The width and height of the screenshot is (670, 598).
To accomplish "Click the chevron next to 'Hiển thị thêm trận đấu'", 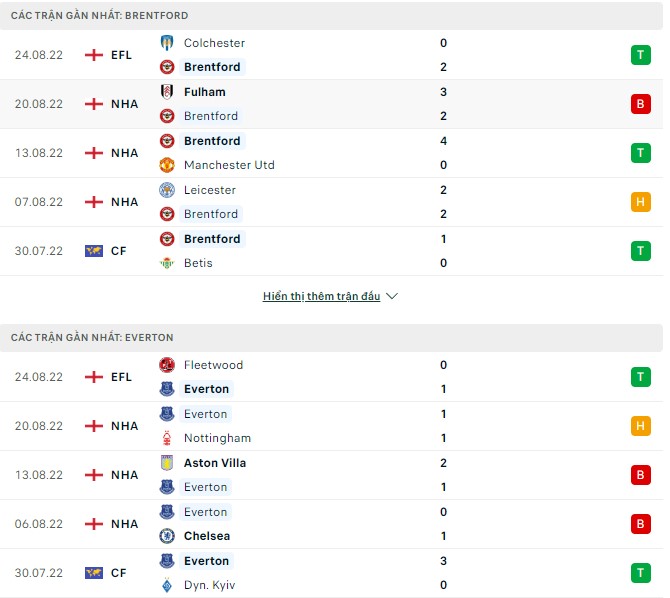I will click(x=392, y=297).
